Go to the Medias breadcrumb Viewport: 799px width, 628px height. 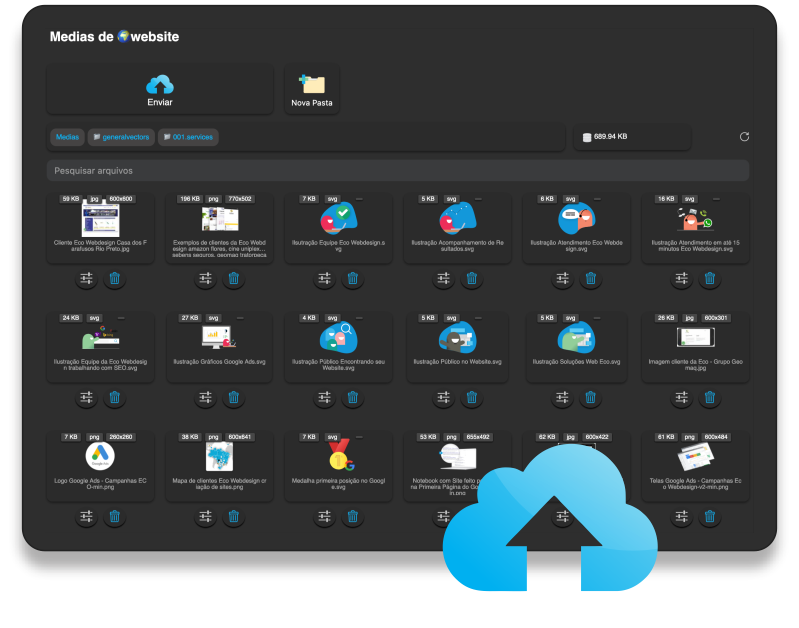[x=67, y=137]
